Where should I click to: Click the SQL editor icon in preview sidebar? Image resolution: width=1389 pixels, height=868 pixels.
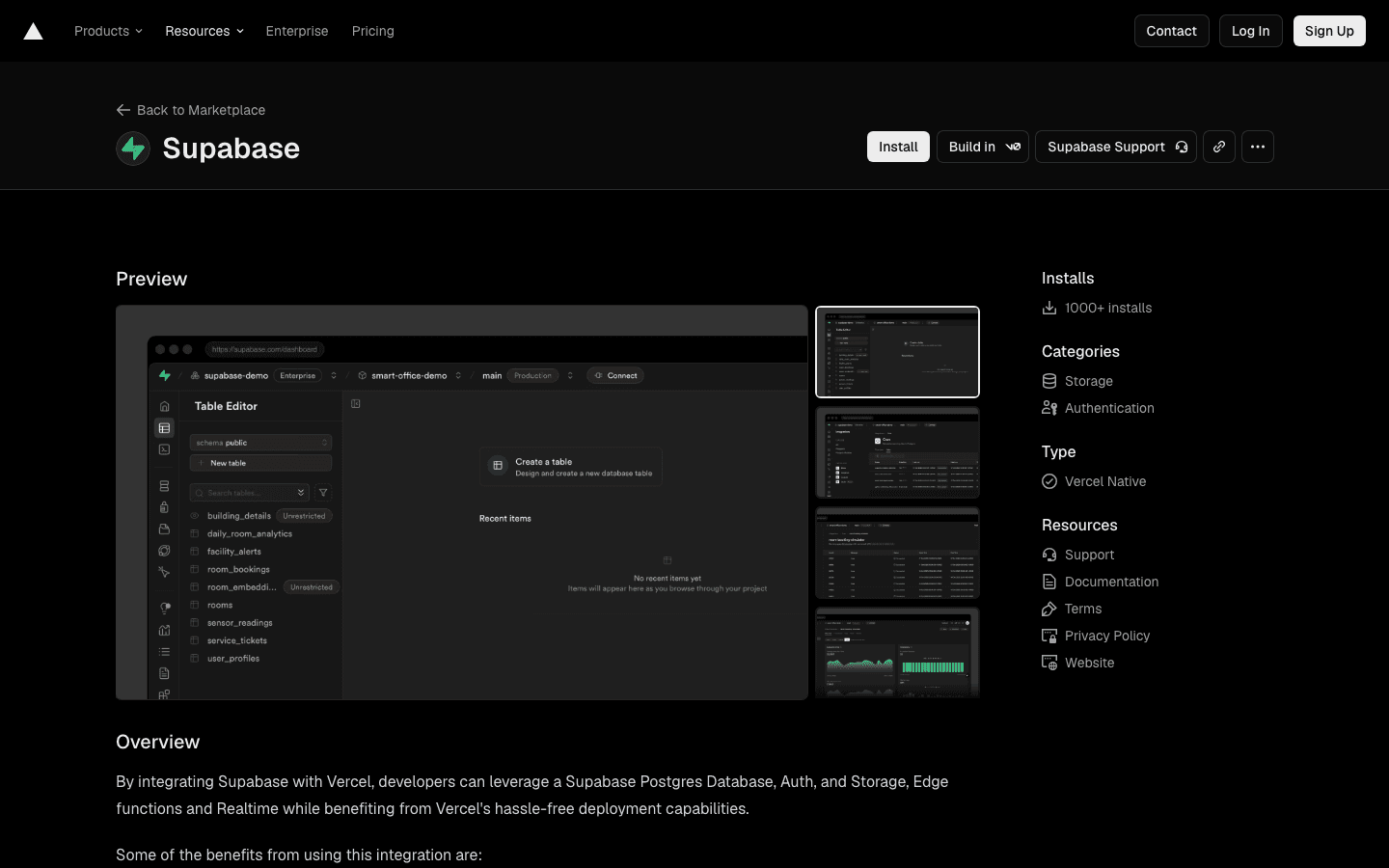coord(164,449)
